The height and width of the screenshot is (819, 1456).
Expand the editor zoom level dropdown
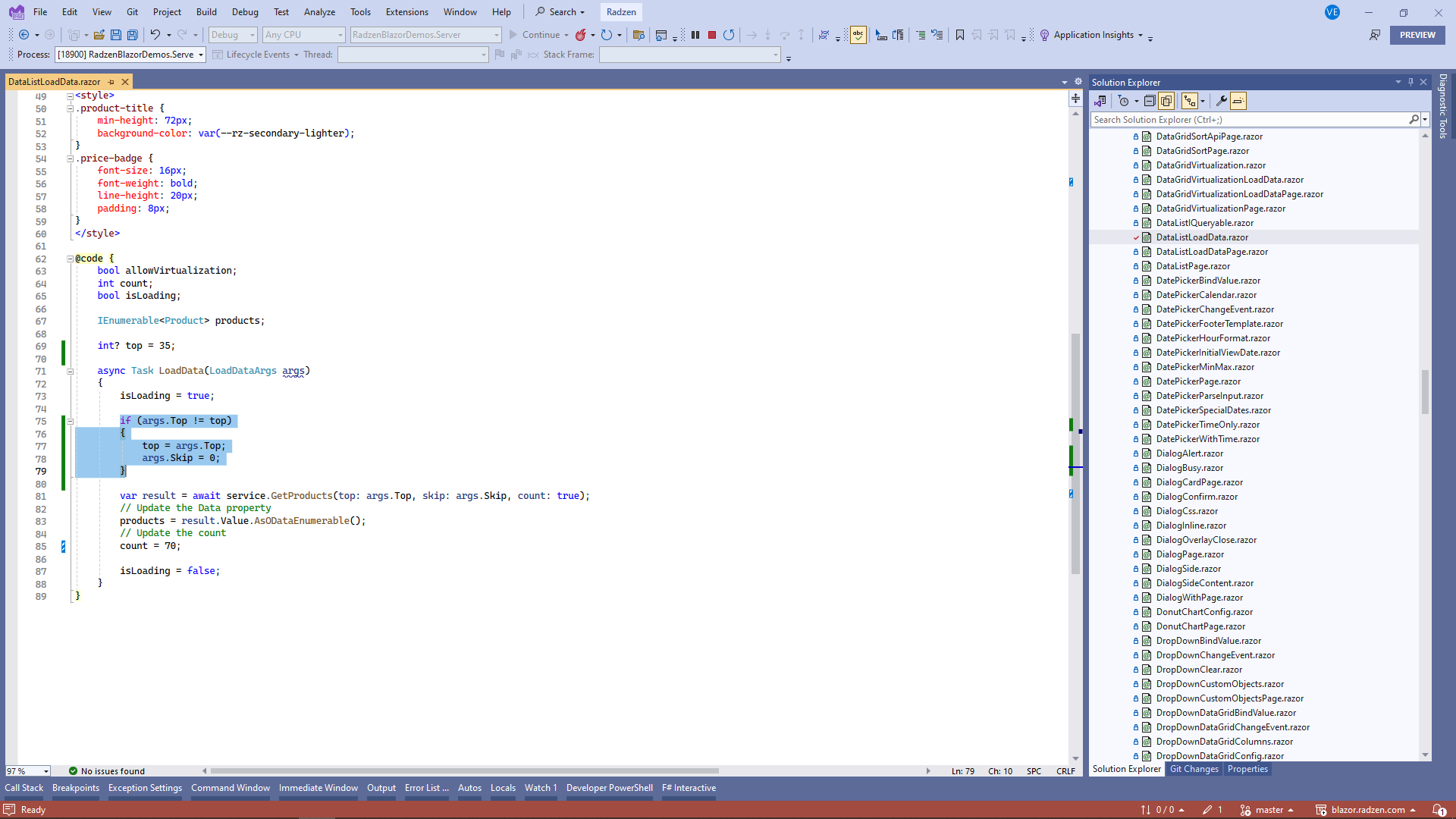point(46,771)
